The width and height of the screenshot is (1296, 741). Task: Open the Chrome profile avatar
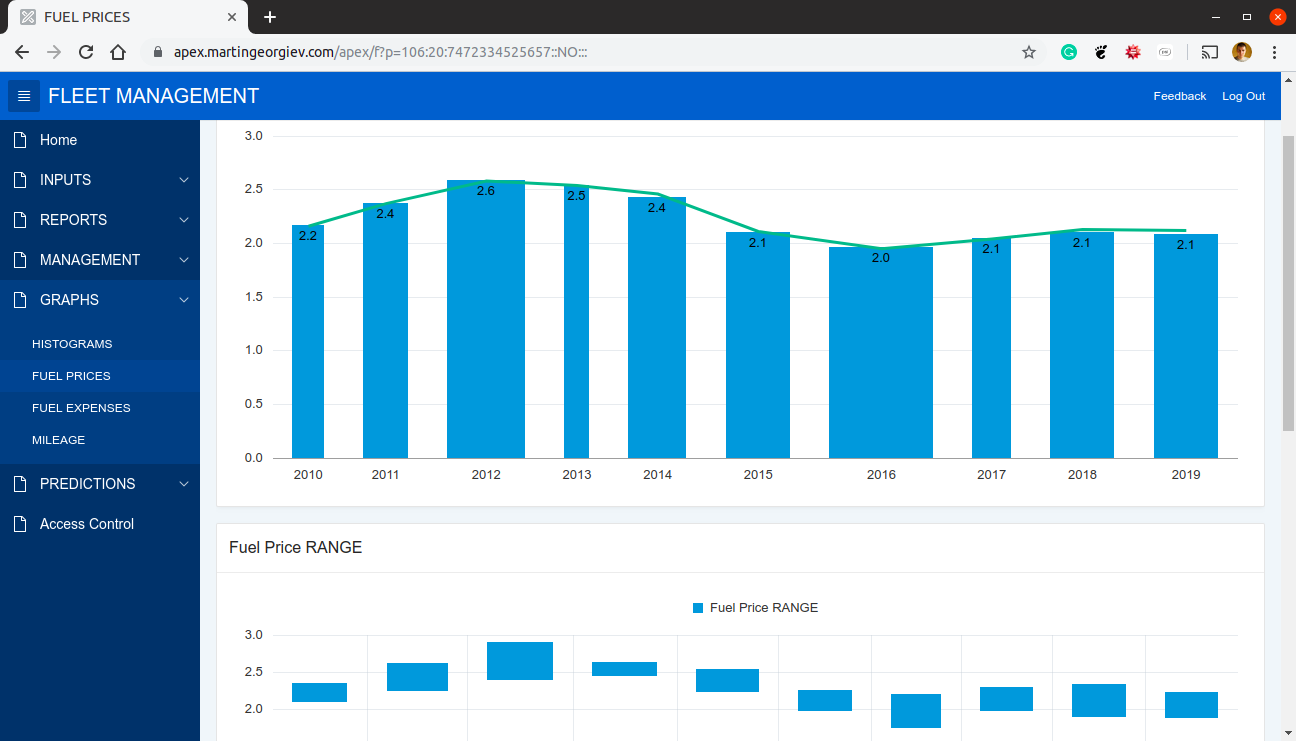(x=1242, y=52)
